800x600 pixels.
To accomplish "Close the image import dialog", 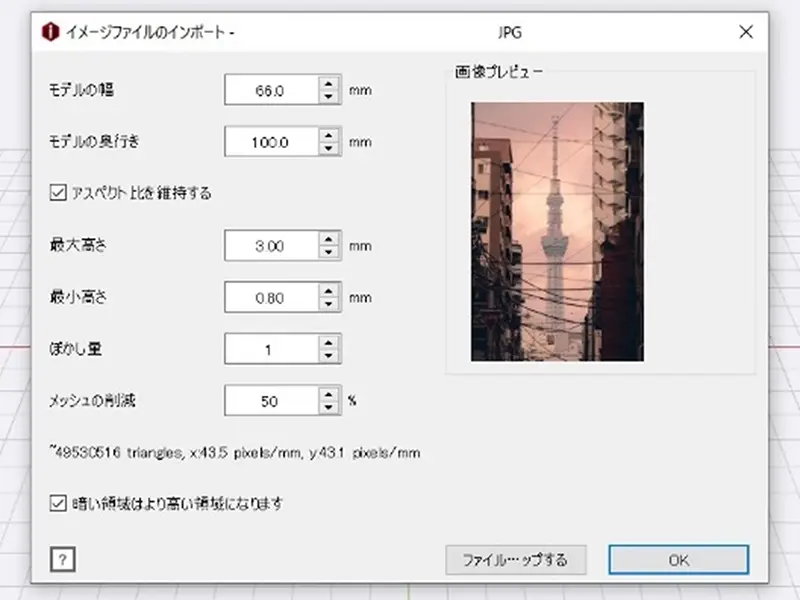I will 745,32.
